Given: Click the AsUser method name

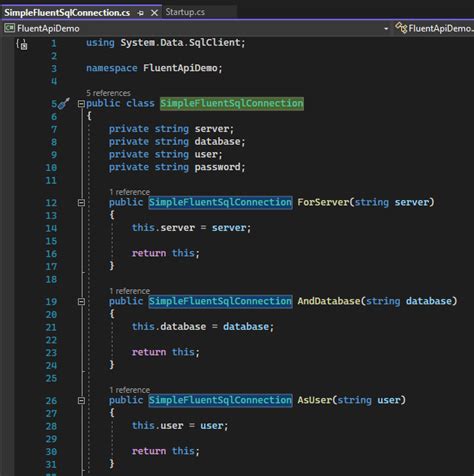Looking at the screenshot, I should coord(314,400).
